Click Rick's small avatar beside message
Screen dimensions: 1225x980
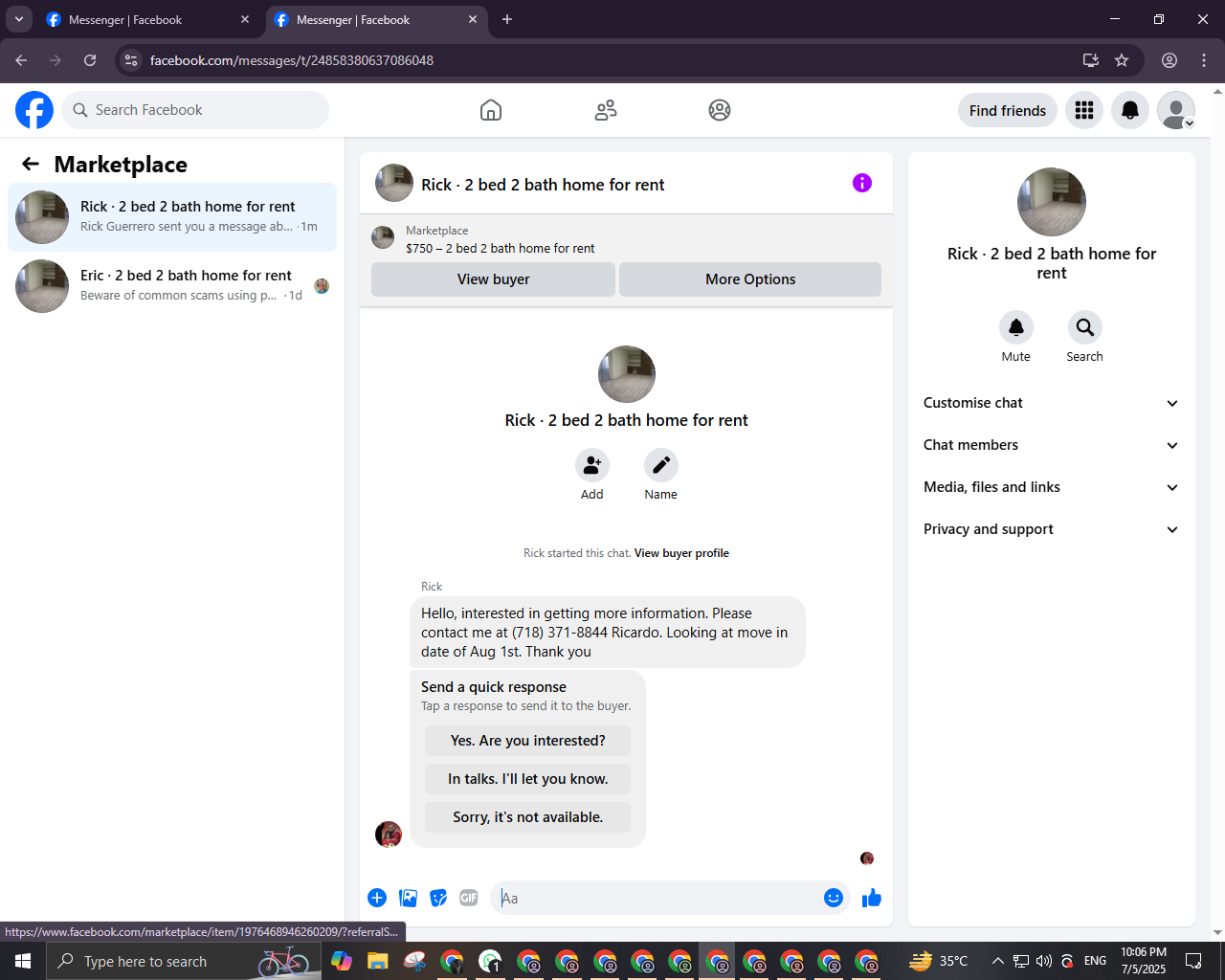(x=389, y=835)
